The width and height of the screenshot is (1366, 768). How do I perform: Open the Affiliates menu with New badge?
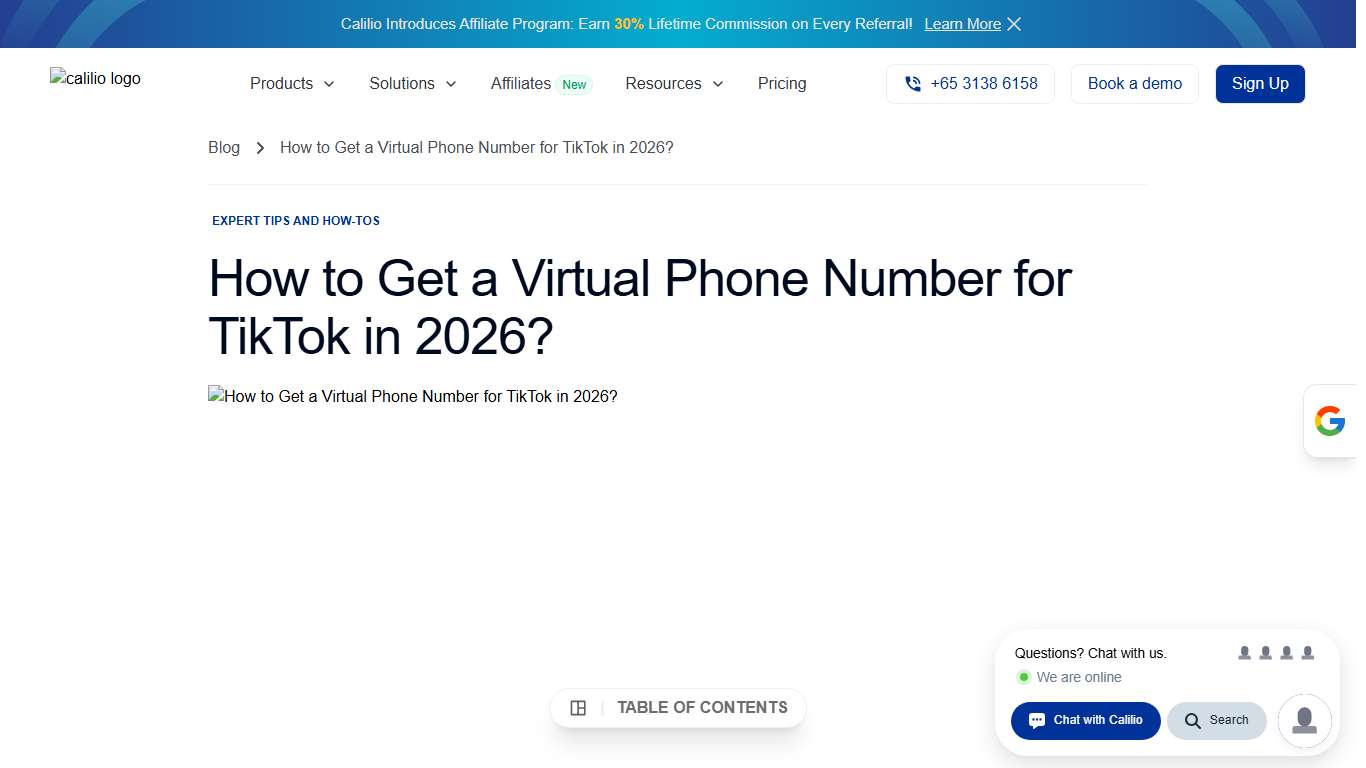520,84
